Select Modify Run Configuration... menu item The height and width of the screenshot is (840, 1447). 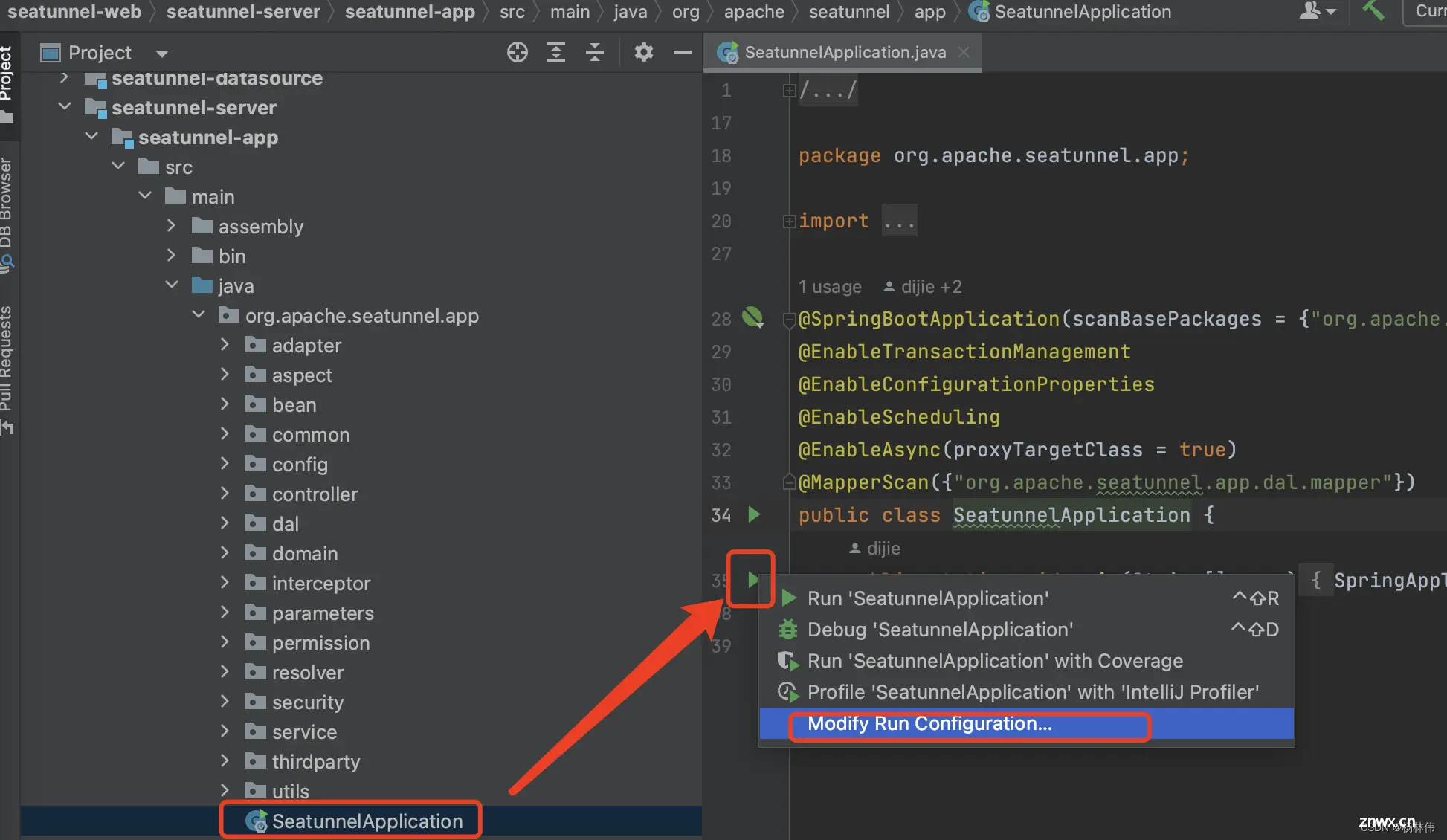(1027, 723)
